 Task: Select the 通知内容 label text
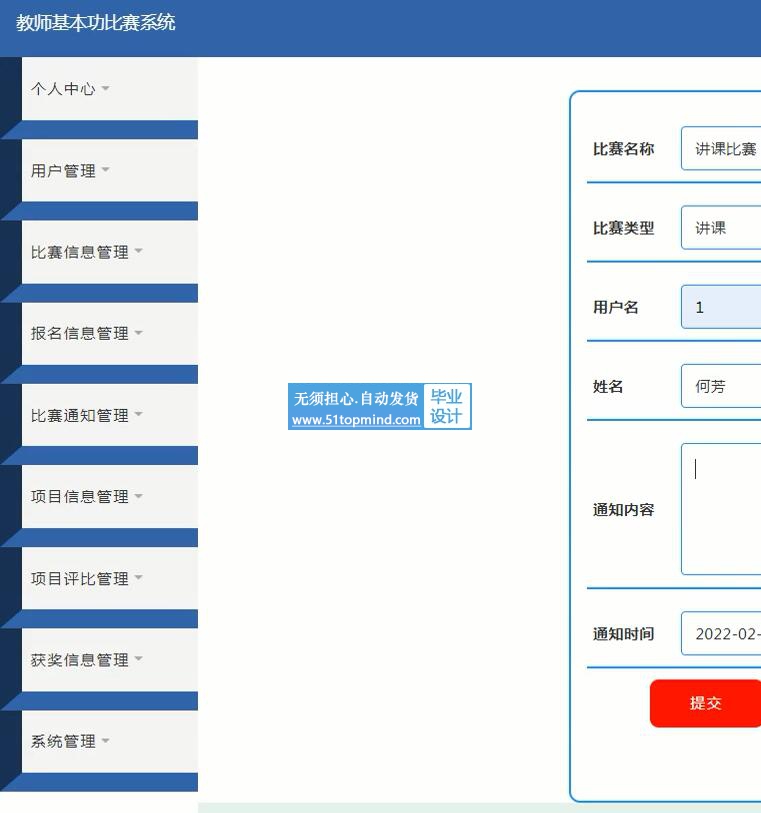623,510
